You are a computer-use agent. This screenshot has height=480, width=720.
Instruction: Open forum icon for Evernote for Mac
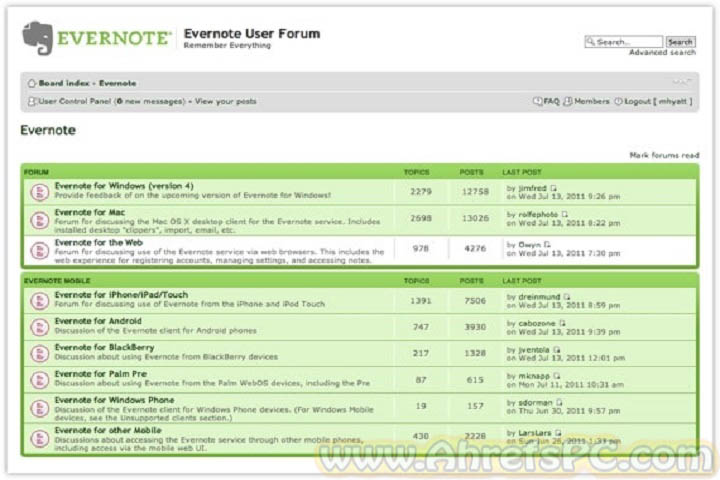click(x=40, y=220)
